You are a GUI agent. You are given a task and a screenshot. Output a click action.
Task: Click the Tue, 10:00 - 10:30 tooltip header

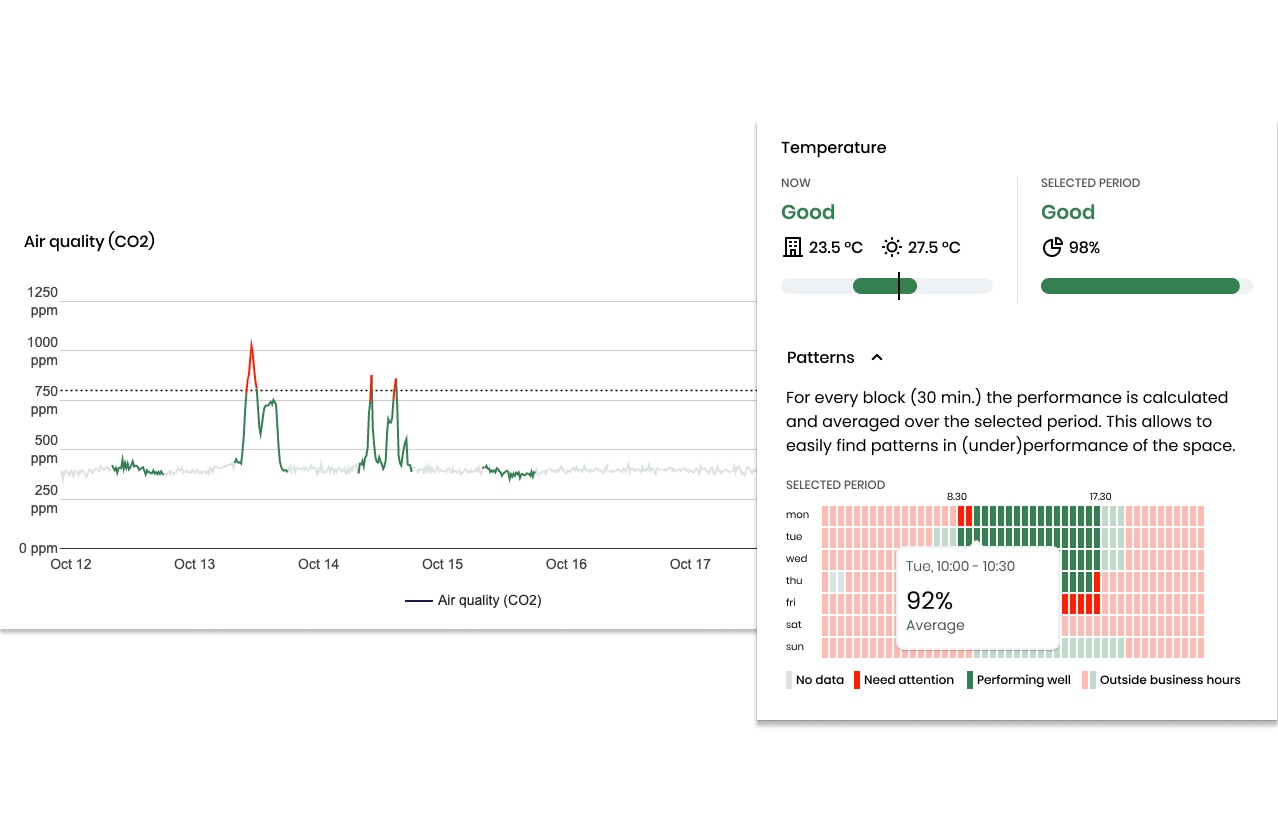coord(960,566)
